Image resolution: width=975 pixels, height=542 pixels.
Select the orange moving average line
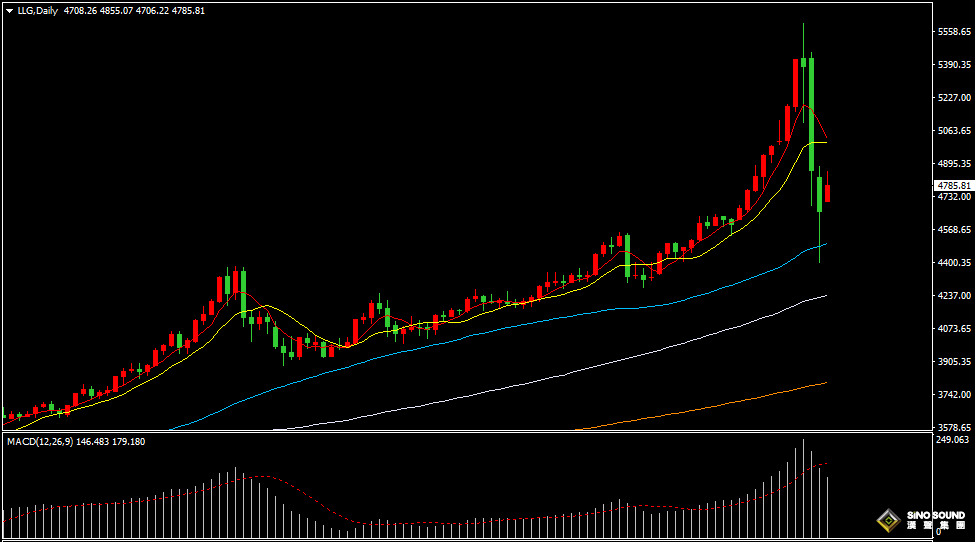(x=700, y=407)
